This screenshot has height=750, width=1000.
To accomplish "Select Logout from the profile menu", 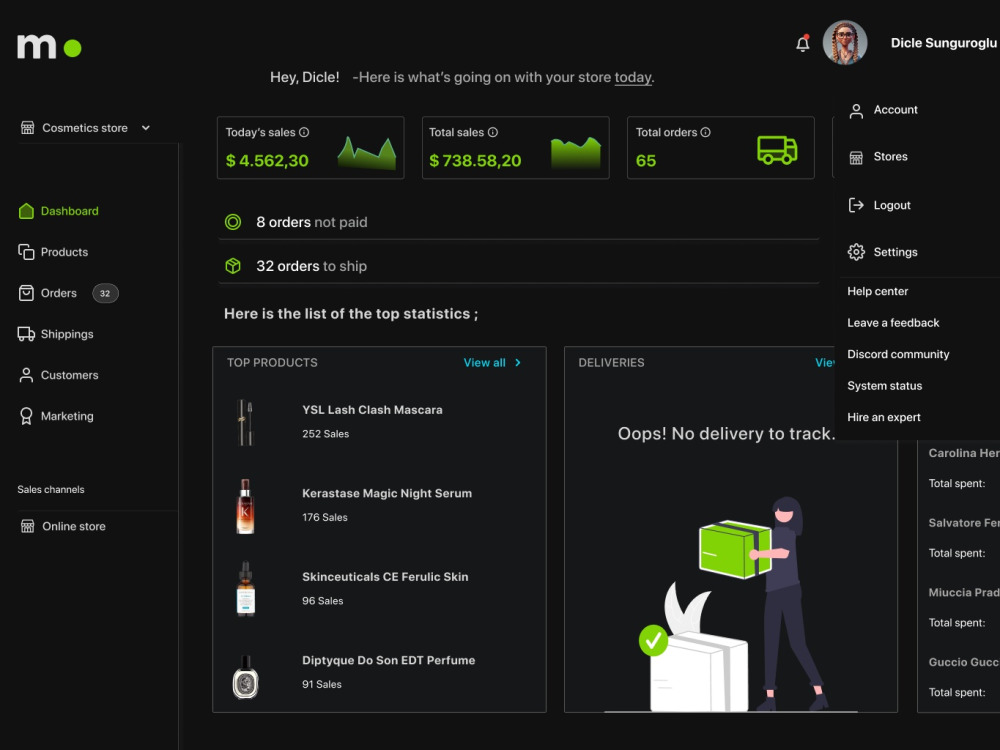I will pos(892,205).
